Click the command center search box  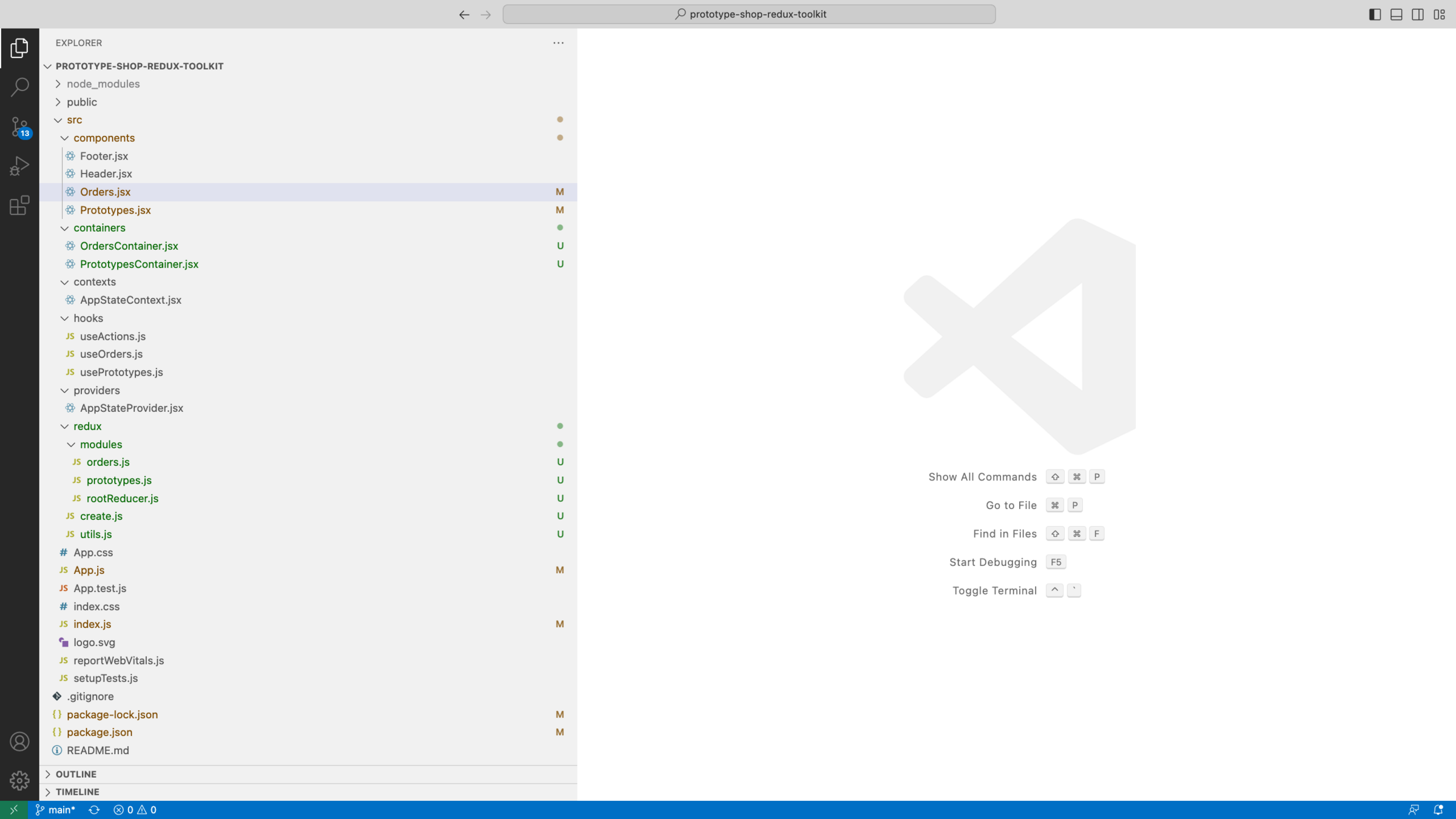[x=749, y=14]
